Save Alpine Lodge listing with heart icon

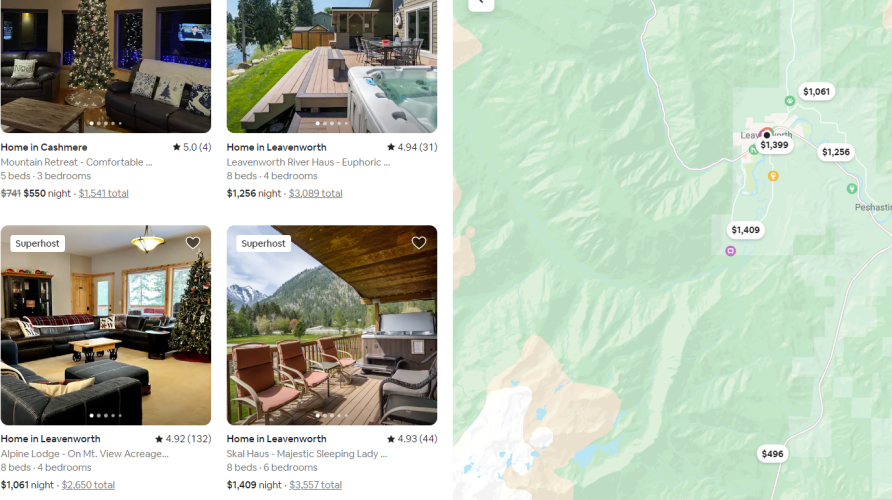click(x=193, y=243)
